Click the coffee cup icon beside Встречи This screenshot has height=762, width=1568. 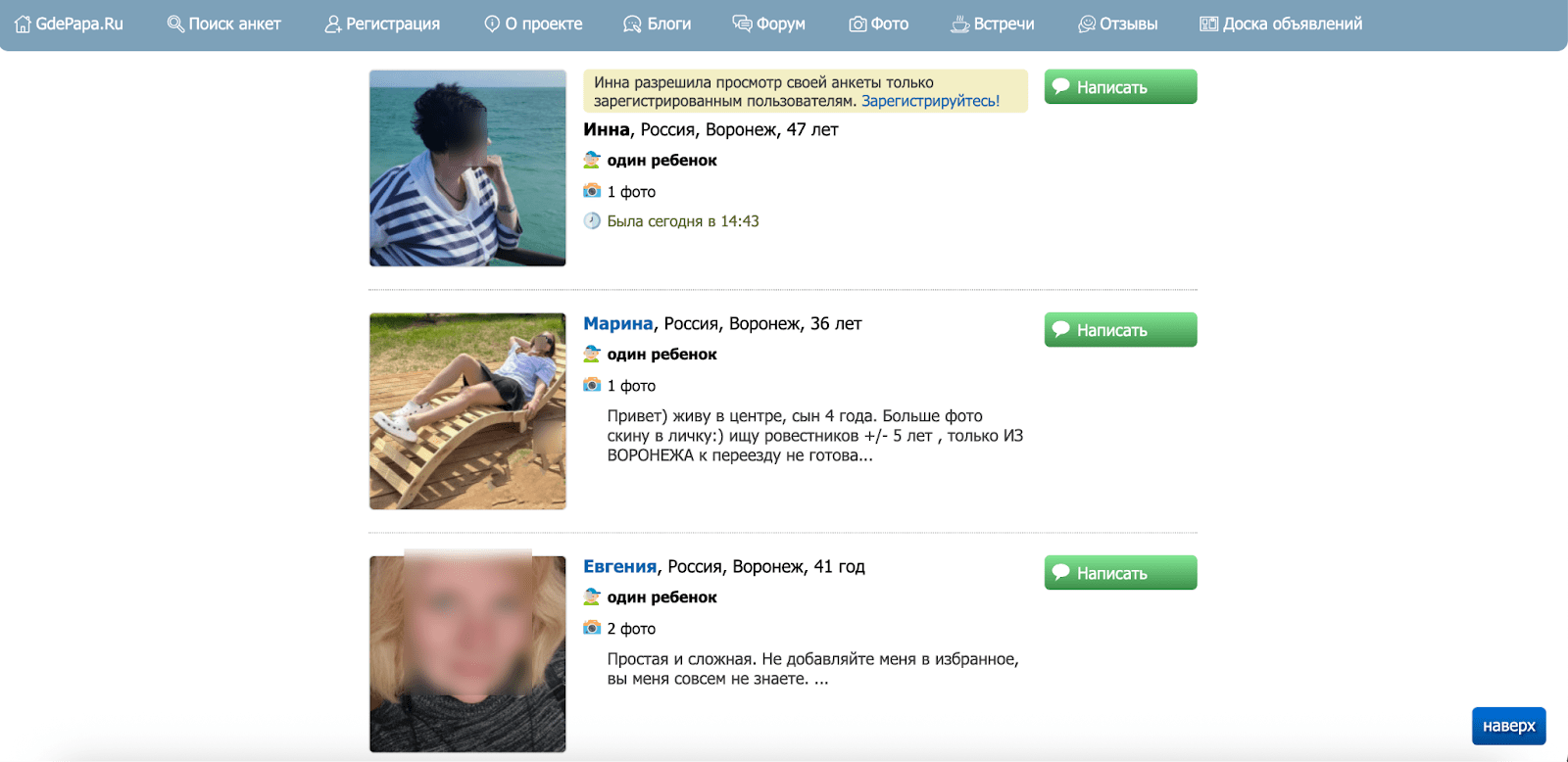[x=959, y=24]
